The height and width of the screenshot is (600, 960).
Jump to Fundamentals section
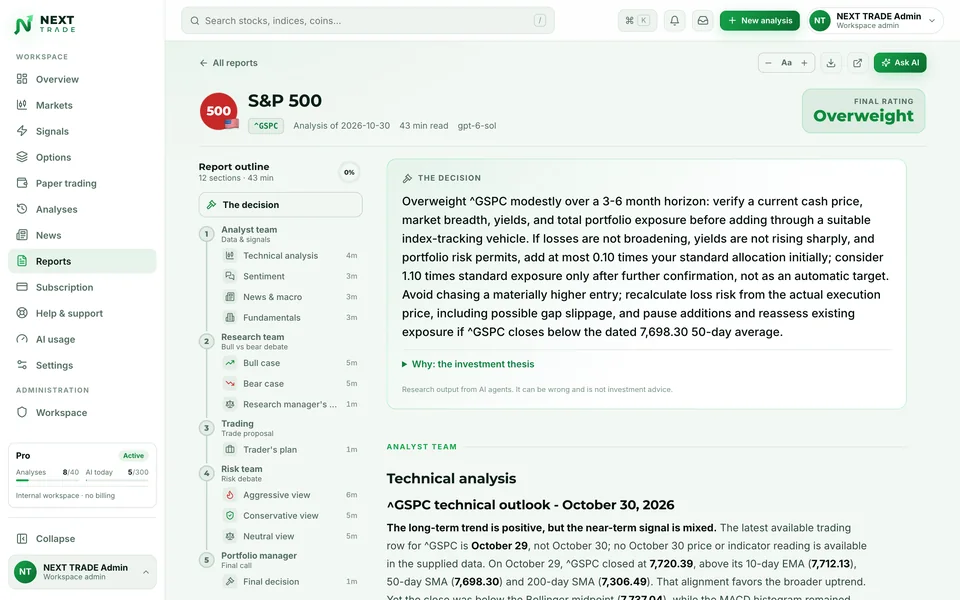[290, 317]
